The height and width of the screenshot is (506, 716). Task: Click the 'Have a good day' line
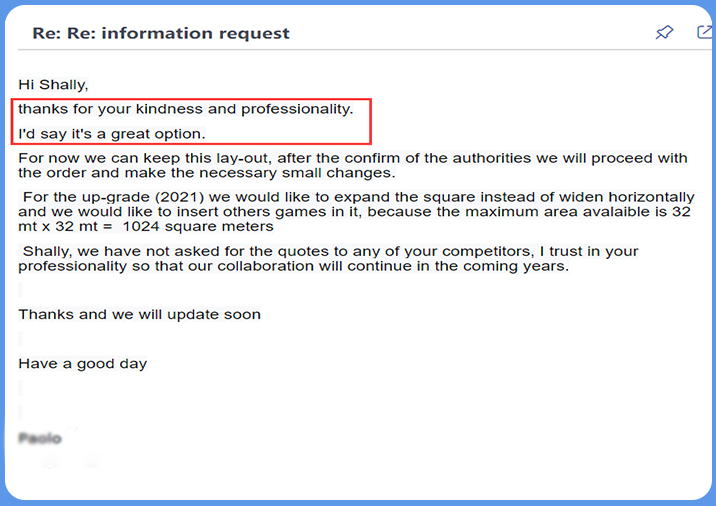(82, 363)
